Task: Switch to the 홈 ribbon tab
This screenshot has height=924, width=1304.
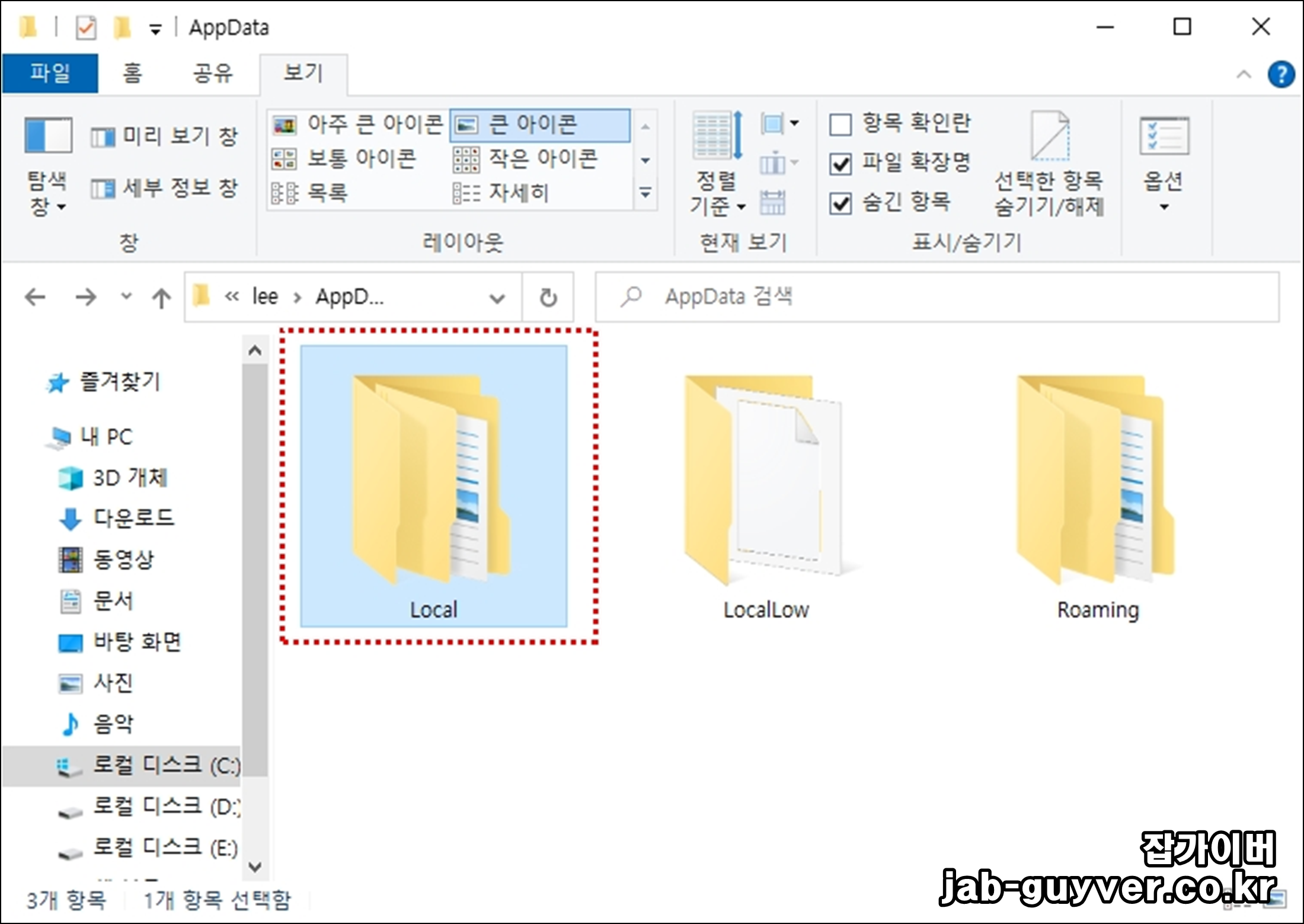Action: [x=132, y=73]
